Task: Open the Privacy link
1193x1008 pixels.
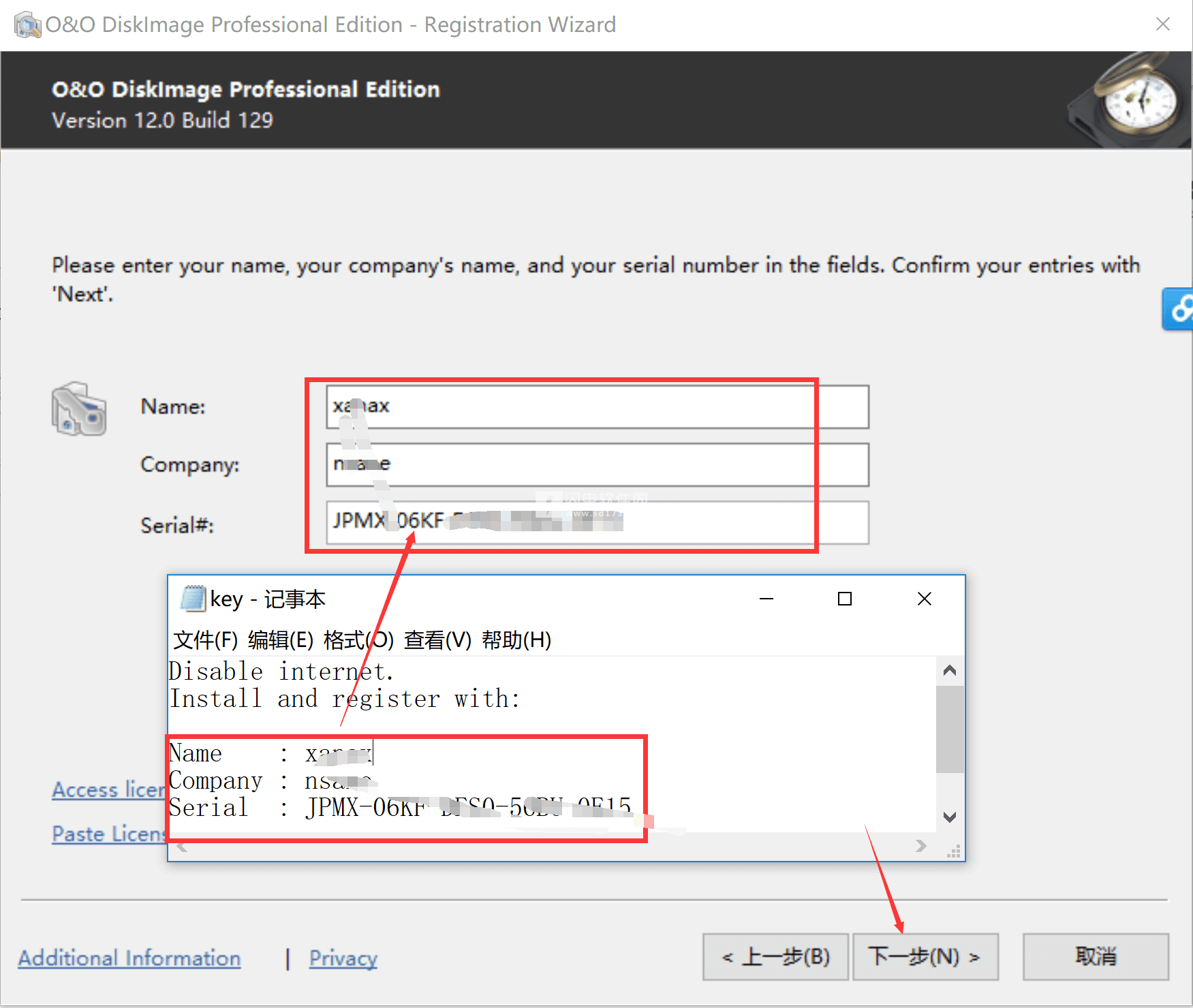Action: click(343, 958)
